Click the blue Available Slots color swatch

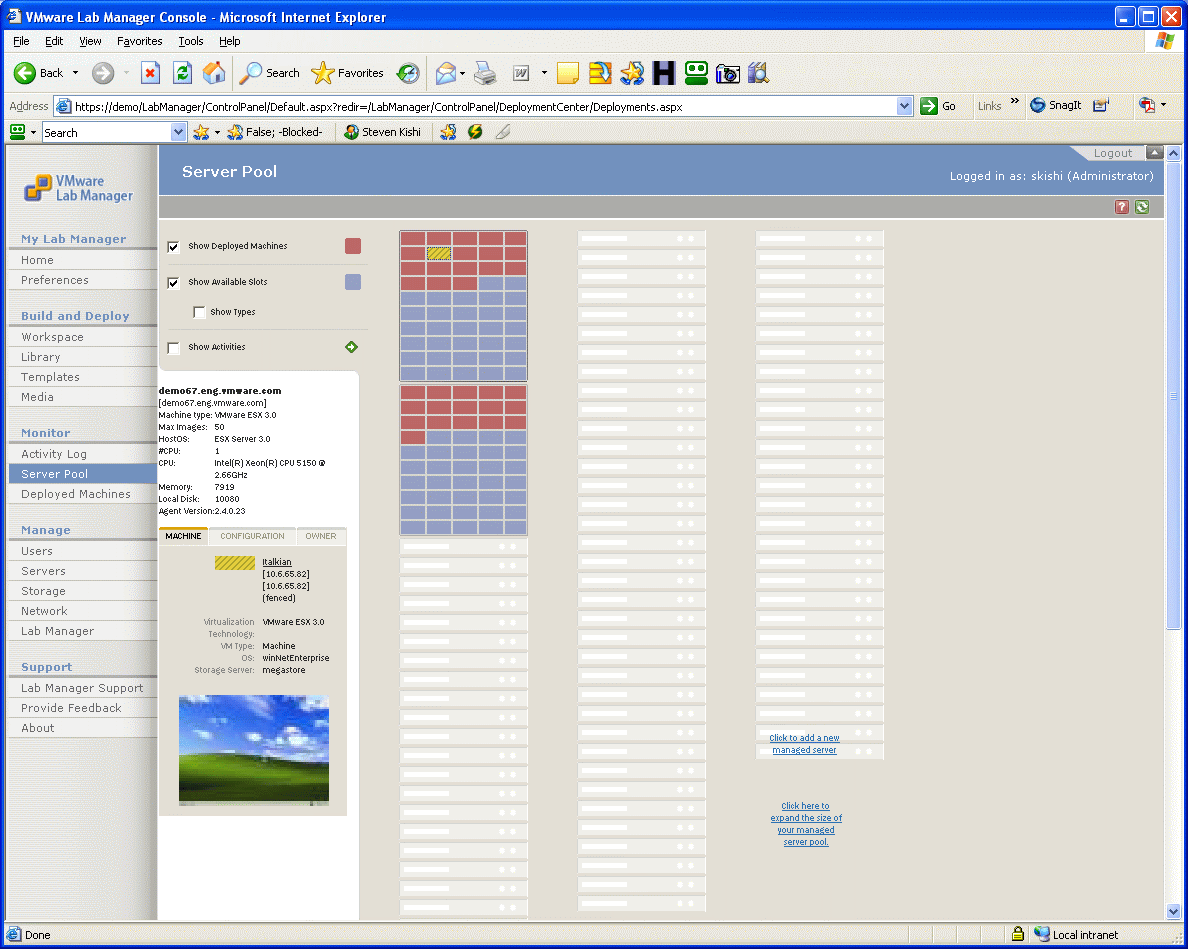coord(353,282)
